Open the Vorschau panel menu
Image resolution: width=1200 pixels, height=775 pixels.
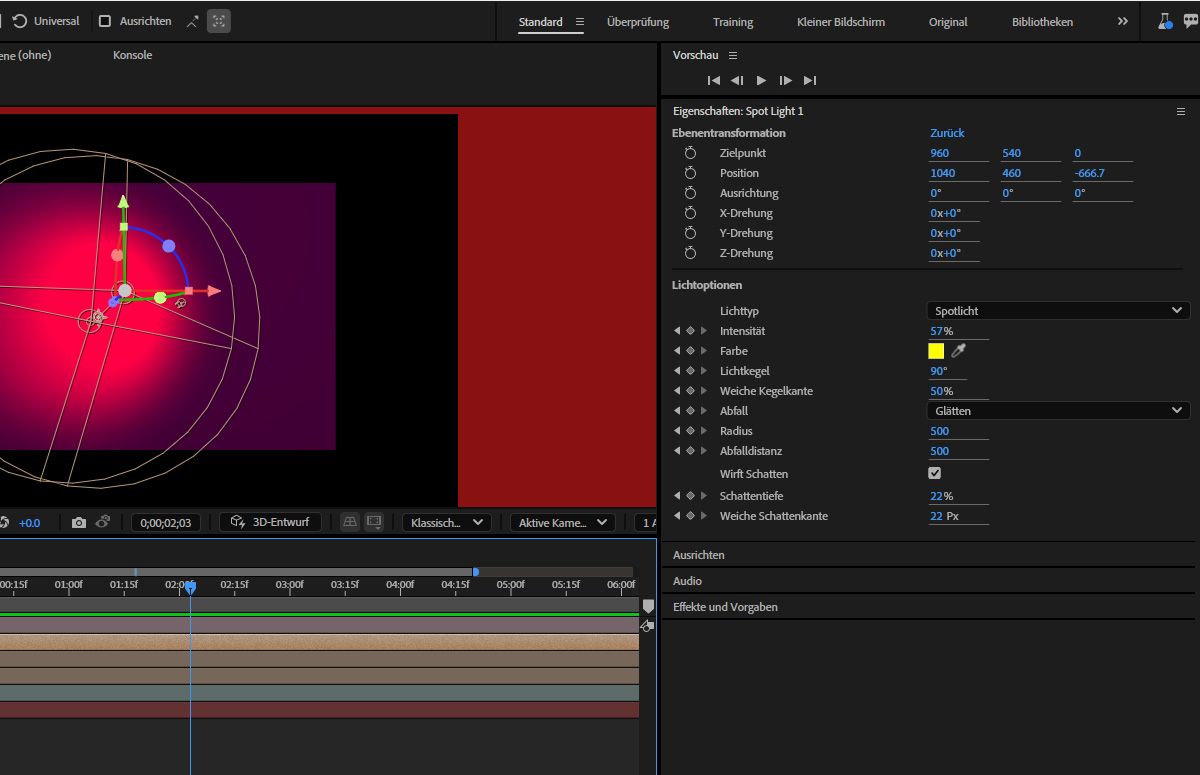point(733,55)
